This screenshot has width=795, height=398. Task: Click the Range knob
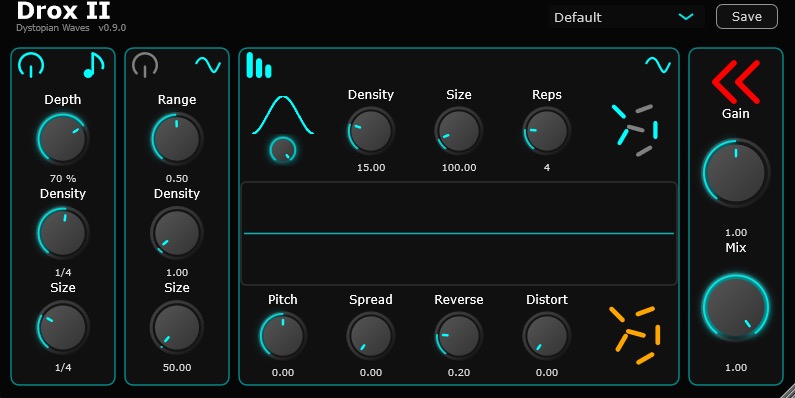177,138
